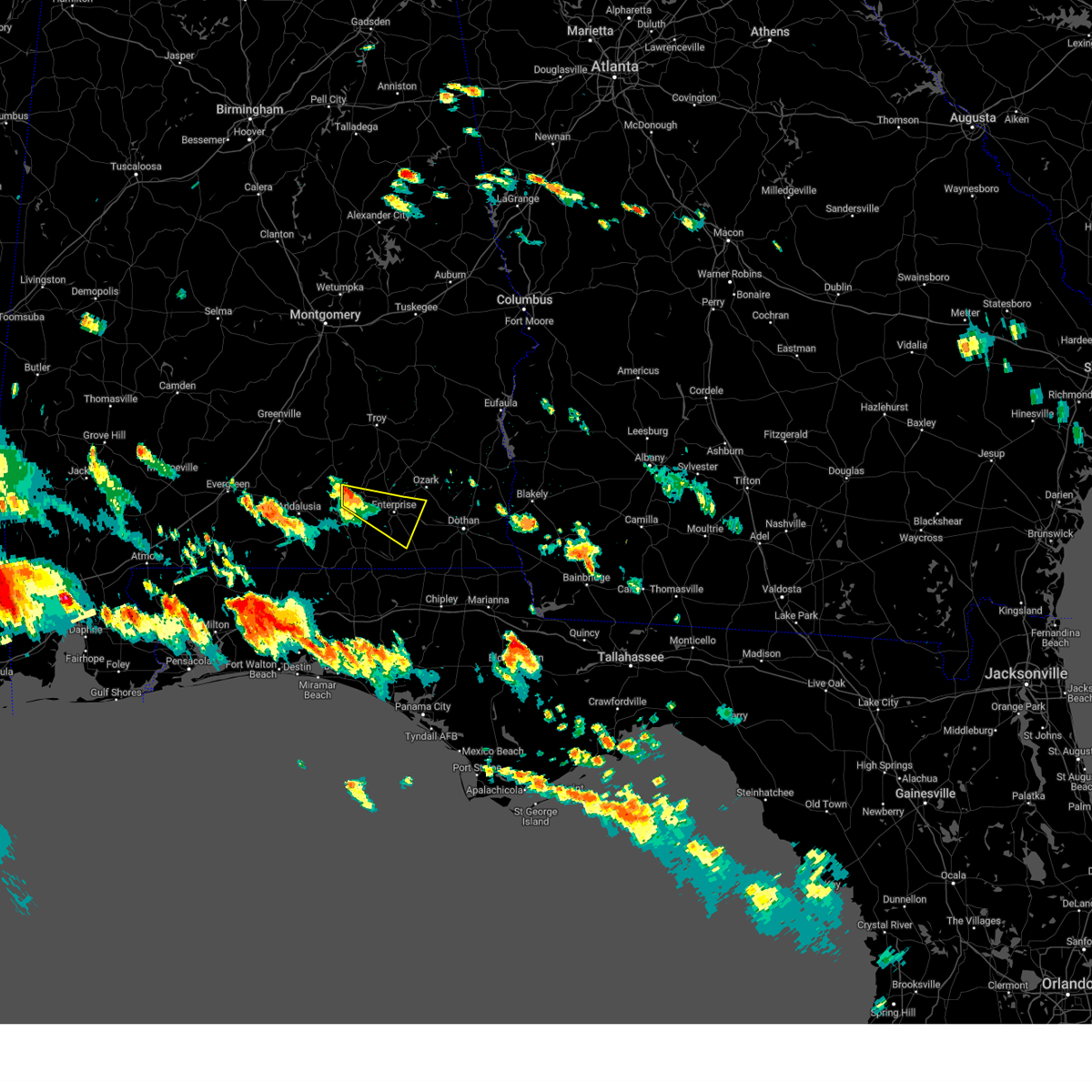Select the Steinhatchee city label
Image resolution: width=1092 pixels, height=1092 pixels.
(x=765, y=793)
